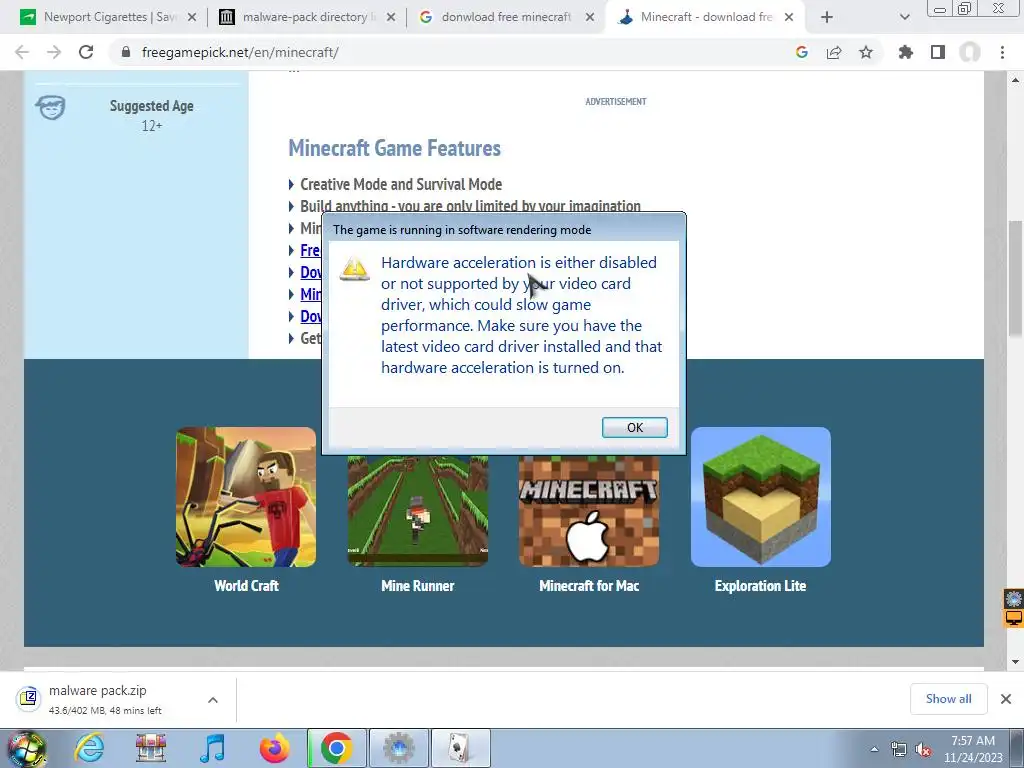This screenshot has width=1024, height=768.
Task: Share this page via share icon
Action: pyautogui.click(x=834, y=52)
